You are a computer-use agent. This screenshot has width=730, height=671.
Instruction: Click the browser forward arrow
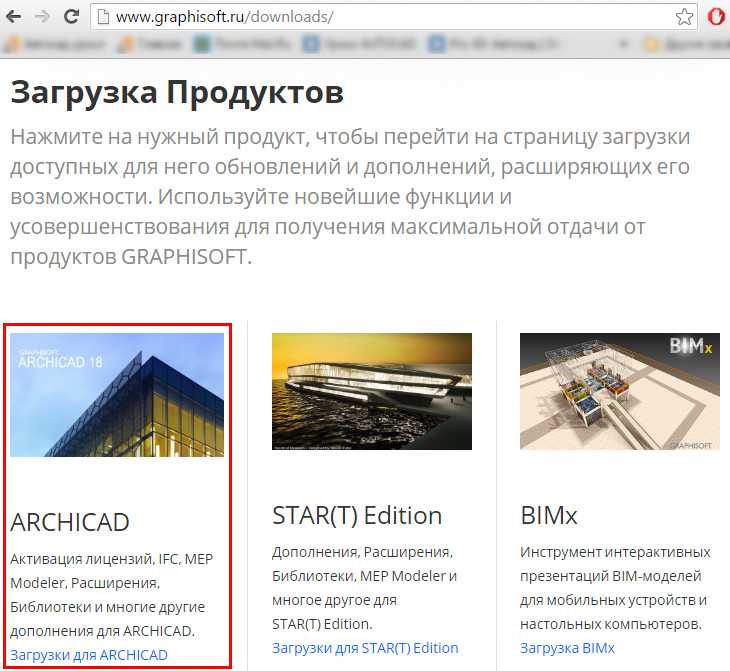tap(42, 17)
